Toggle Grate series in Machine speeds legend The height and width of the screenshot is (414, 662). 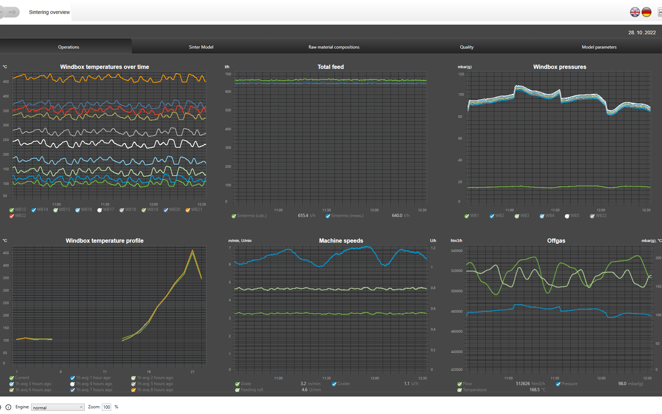point(237,384)
